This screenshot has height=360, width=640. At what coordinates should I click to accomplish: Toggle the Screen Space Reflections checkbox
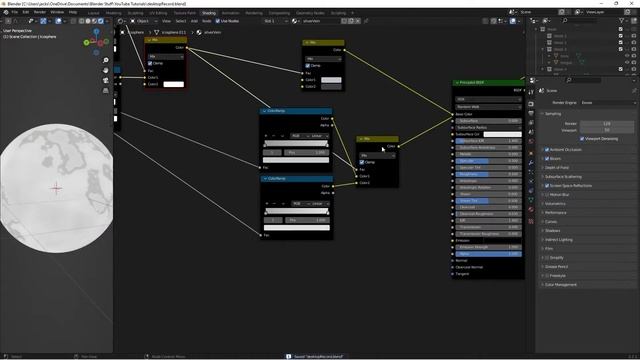click(547, 186)
